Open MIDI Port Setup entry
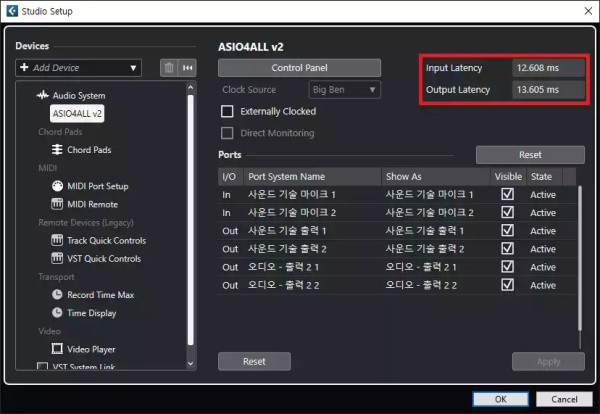 pos(98,186)
